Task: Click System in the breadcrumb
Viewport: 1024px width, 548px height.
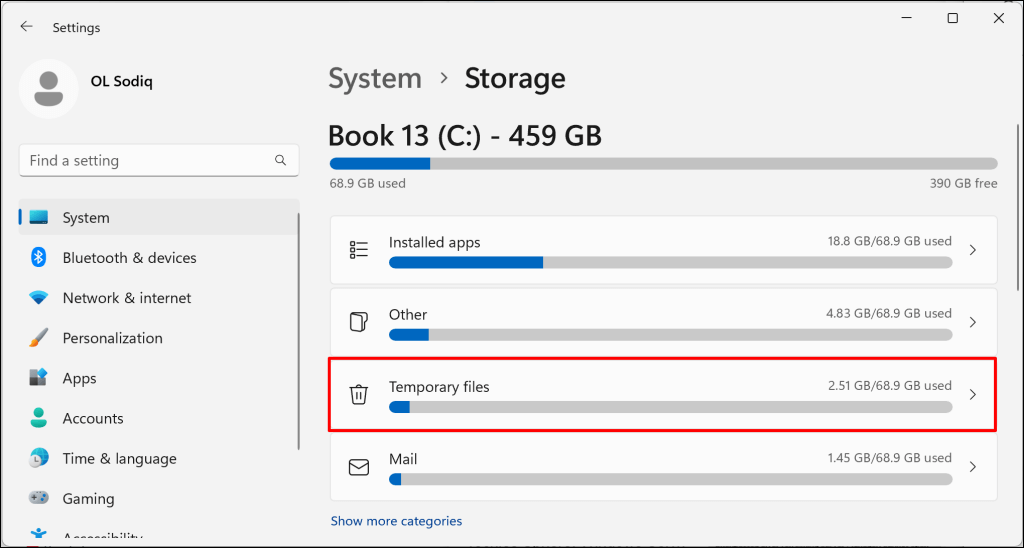Action: point(375,78)
